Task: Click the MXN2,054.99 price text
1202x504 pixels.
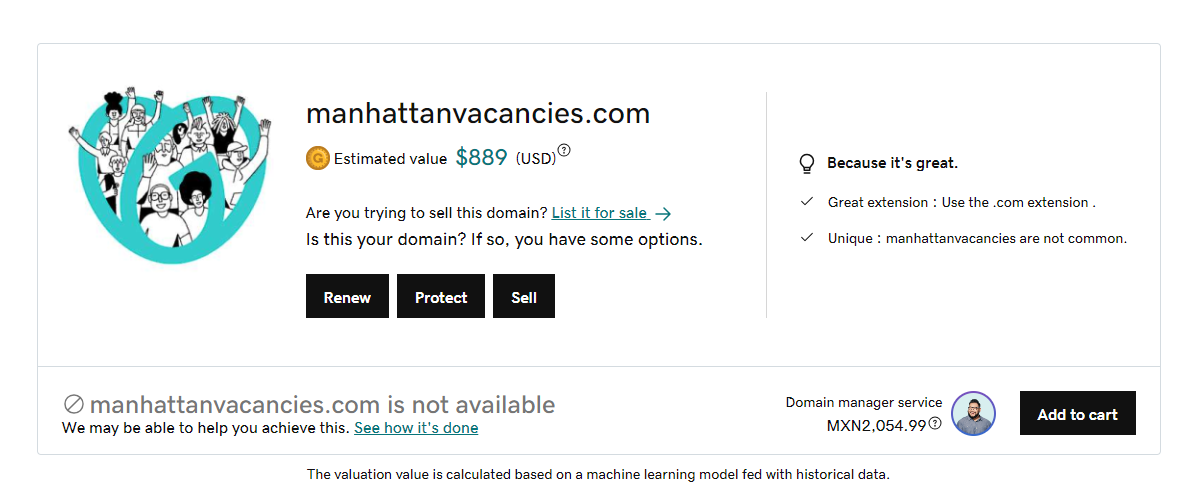Action: pyautogui.click(x=876, y=424)
